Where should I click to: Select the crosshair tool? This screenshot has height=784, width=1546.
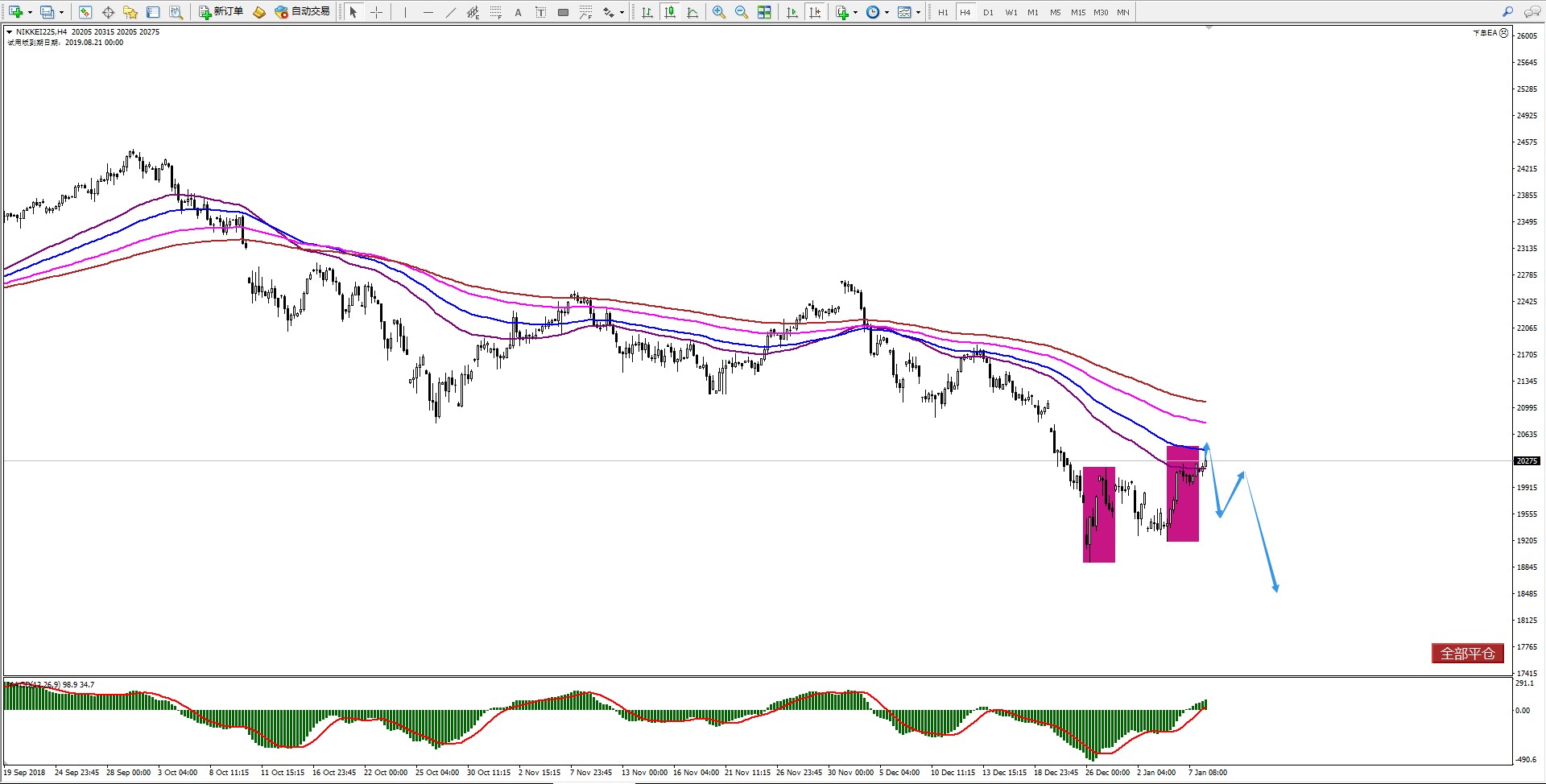click(x=376, y=12)
